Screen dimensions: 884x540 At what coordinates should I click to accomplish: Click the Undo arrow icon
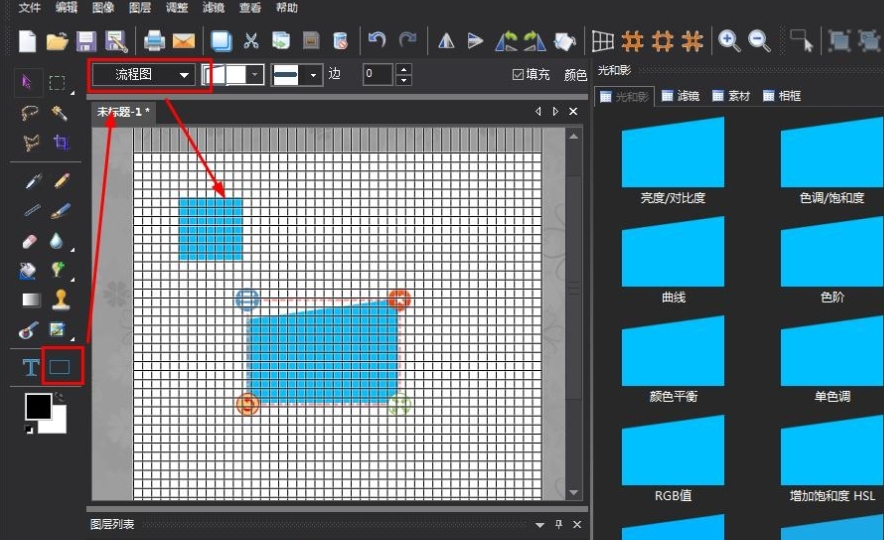point(377,40)
